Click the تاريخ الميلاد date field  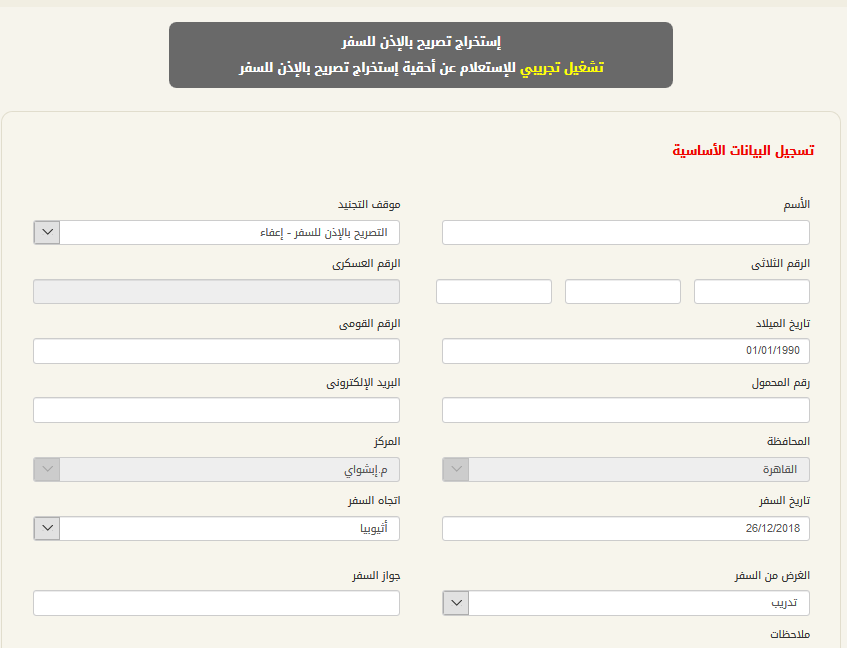click(x=626, y=351)
